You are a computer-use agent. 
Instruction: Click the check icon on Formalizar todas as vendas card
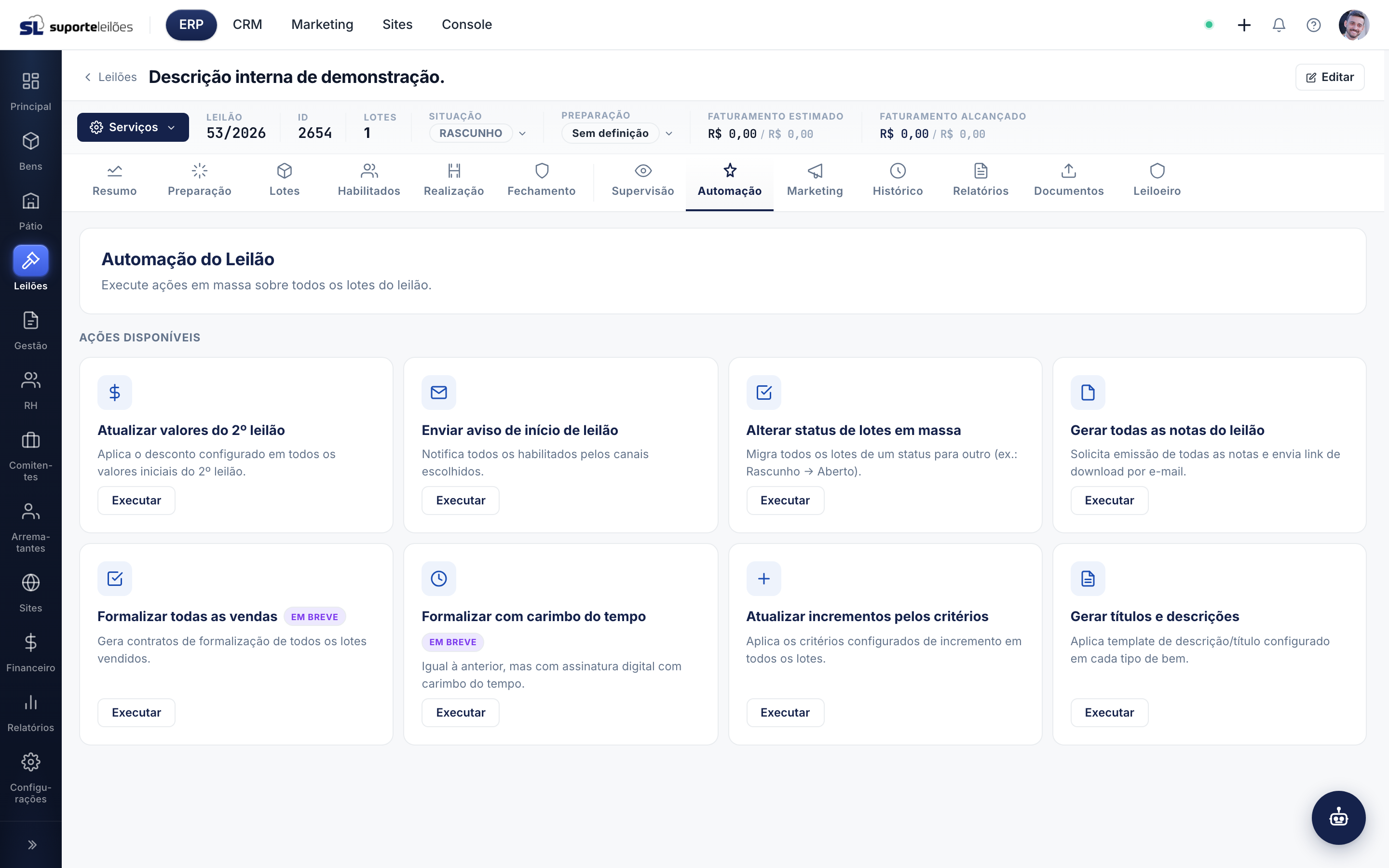115,579
